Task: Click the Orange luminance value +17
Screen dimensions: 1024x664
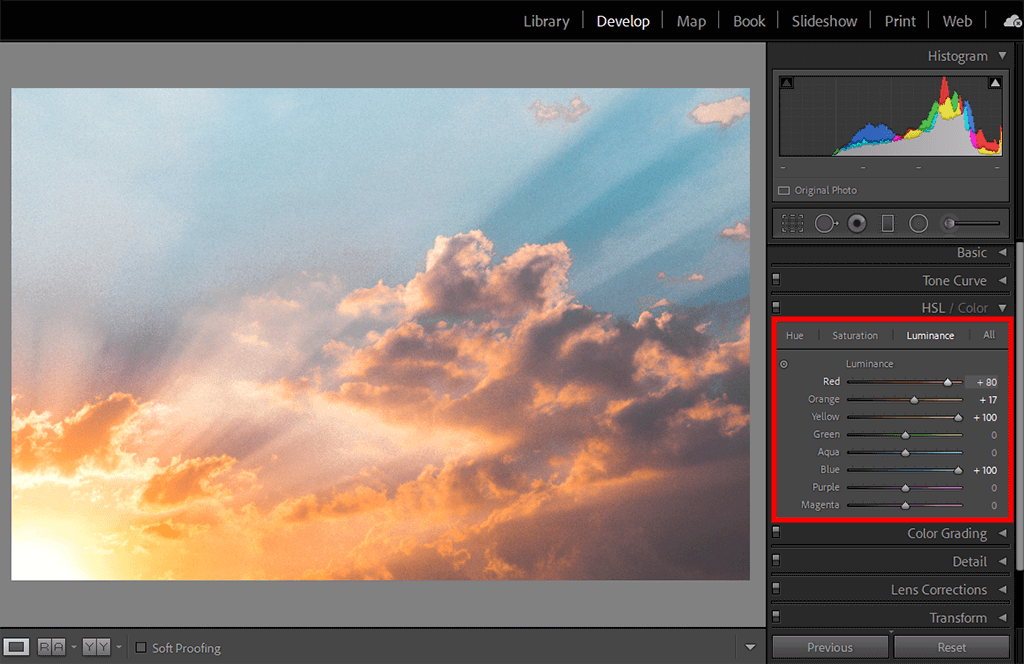Action: pyautogui.click(x=988, y=400)
